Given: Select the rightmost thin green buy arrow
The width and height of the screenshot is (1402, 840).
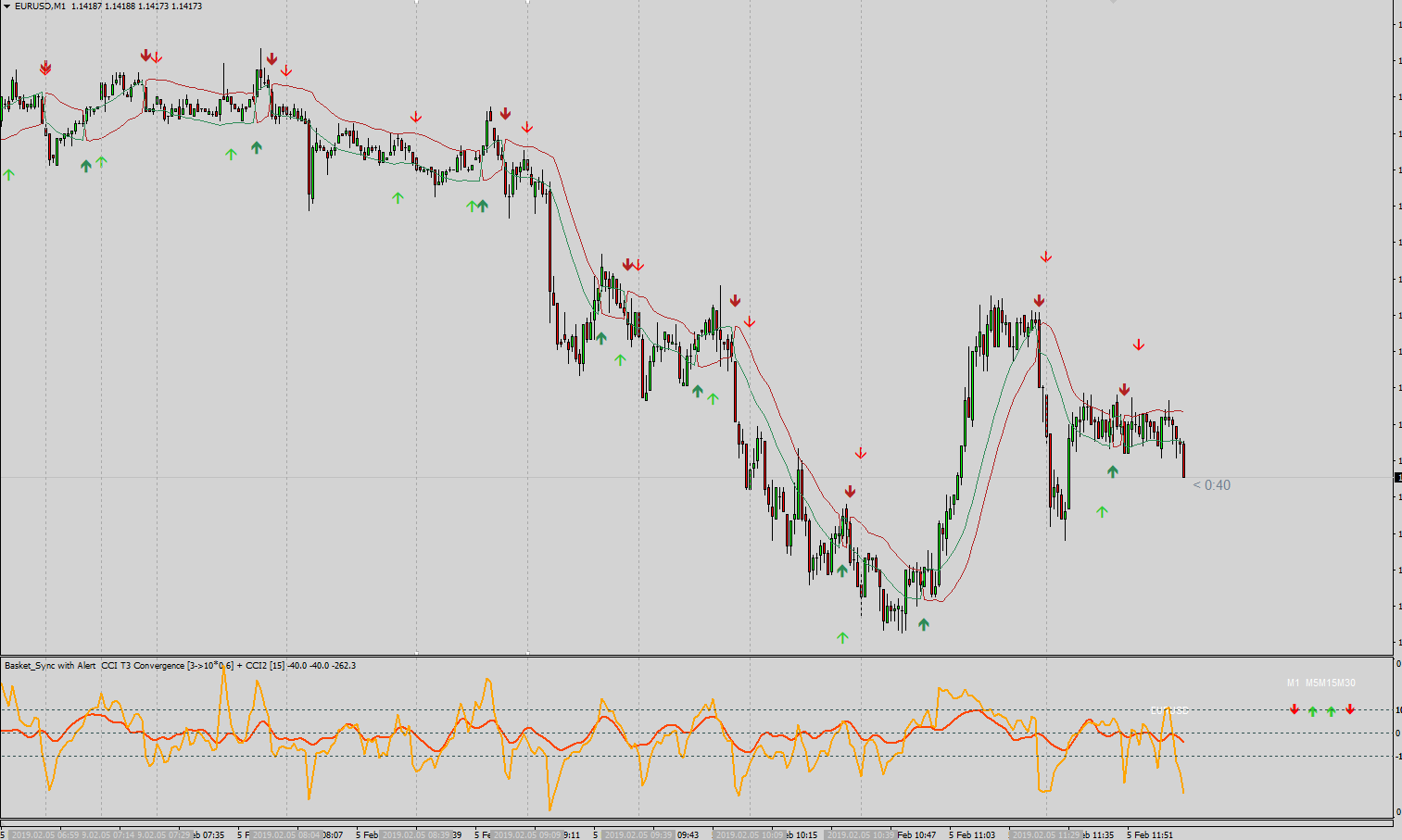Looking at the screenshot, I should [1102, 511].
